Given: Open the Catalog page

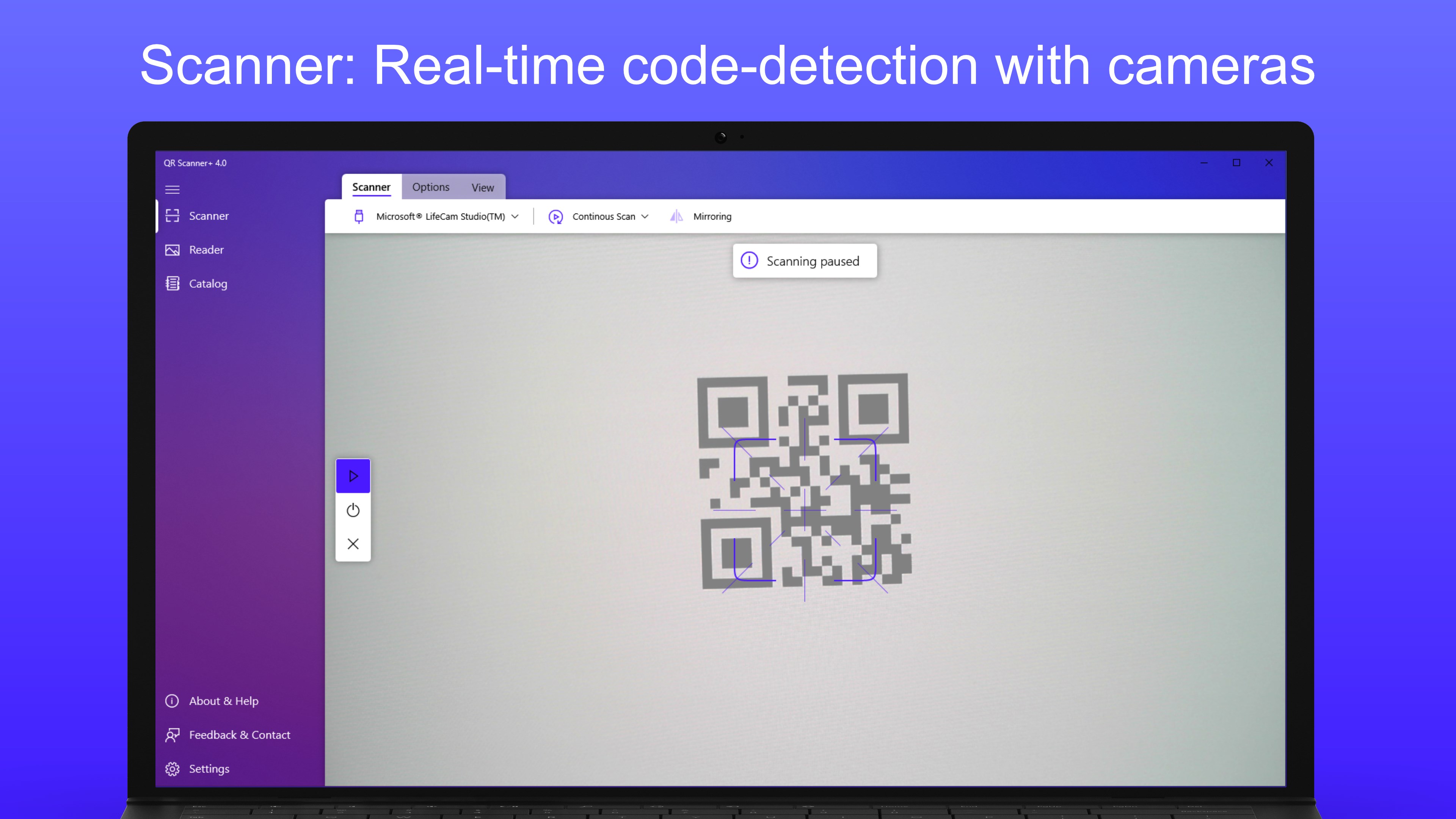Looking at the screenshot, I should click(207, 284).
